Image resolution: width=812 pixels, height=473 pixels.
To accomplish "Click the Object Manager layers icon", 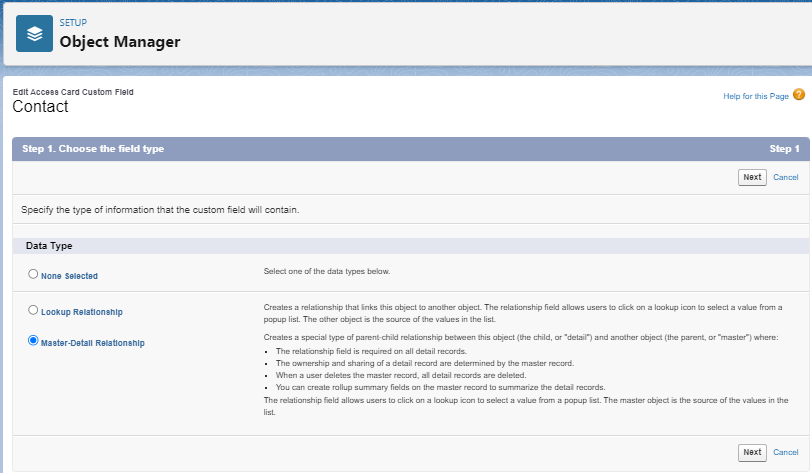I will click(34, 34).
